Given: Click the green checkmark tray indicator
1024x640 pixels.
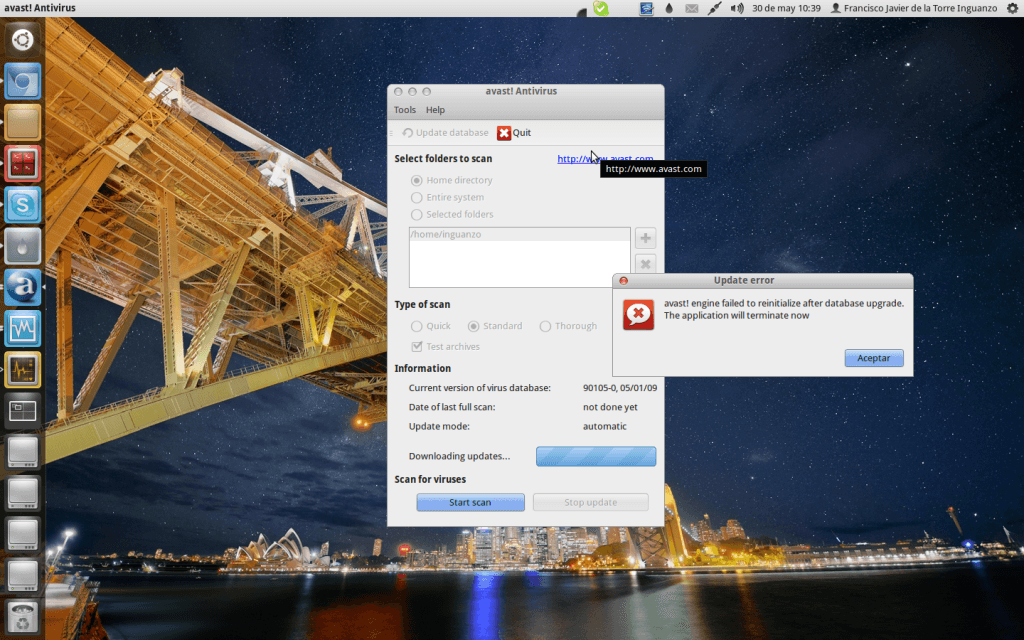Looking at the screenshot, I should [x=601, y=8].
